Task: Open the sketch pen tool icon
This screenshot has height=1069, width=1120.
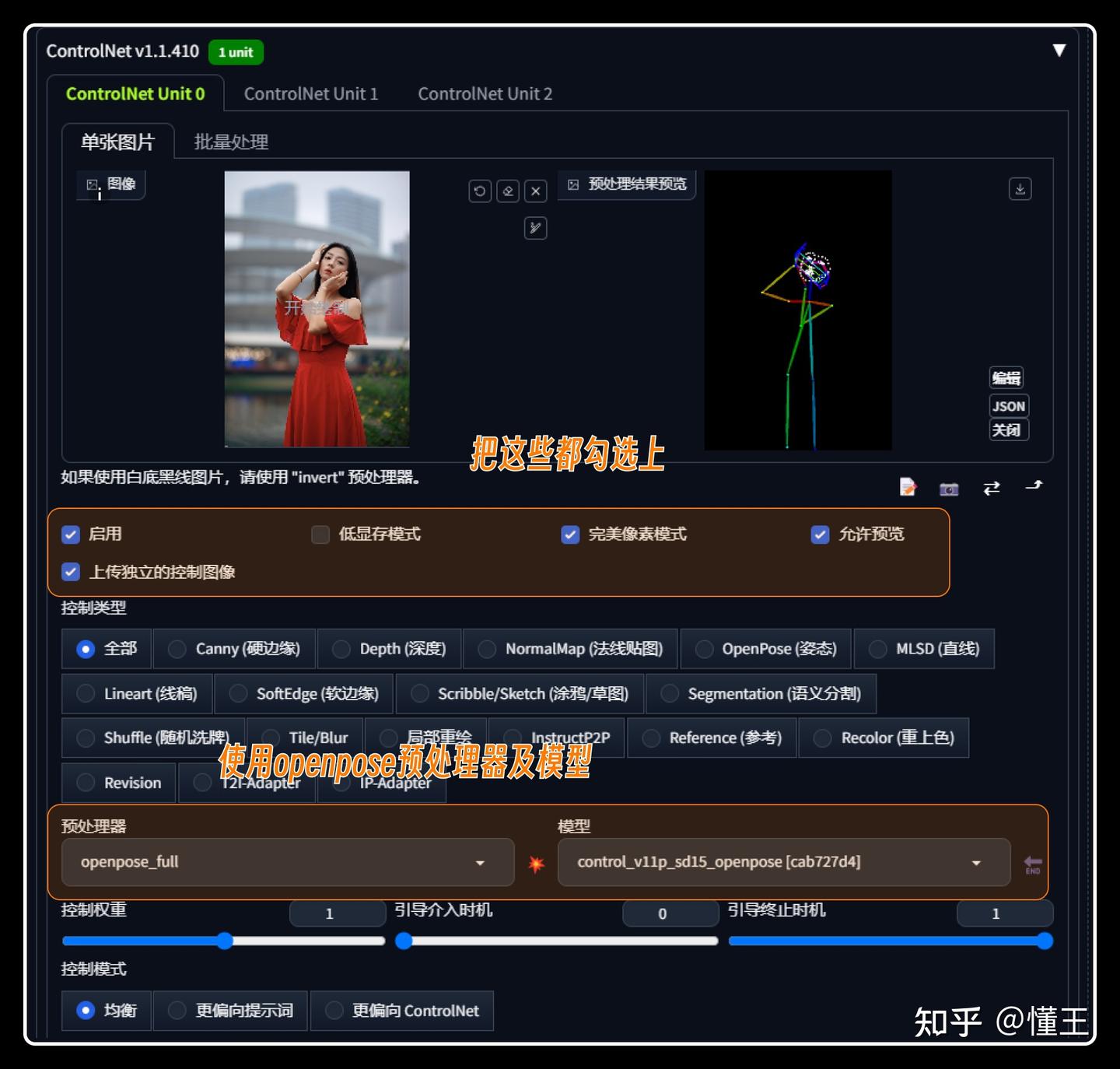Action: (x=535, y=228)
